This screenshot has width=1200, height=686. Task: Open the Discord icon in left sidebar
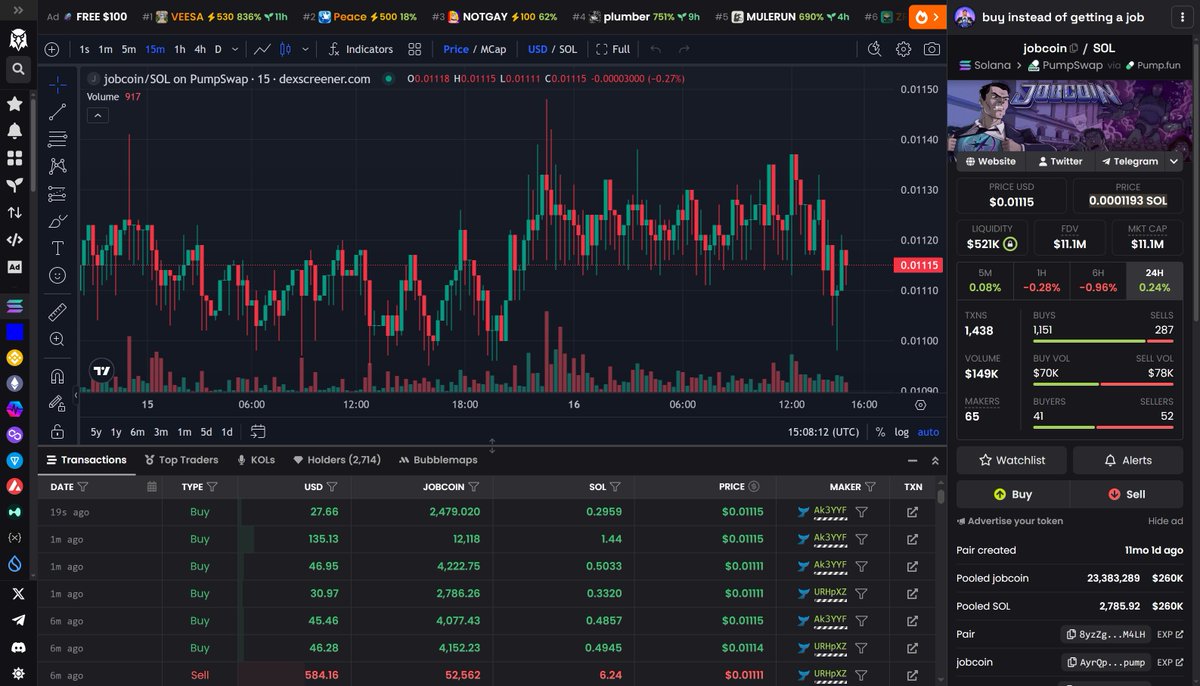pyautogui.click(x=17, y=647)
